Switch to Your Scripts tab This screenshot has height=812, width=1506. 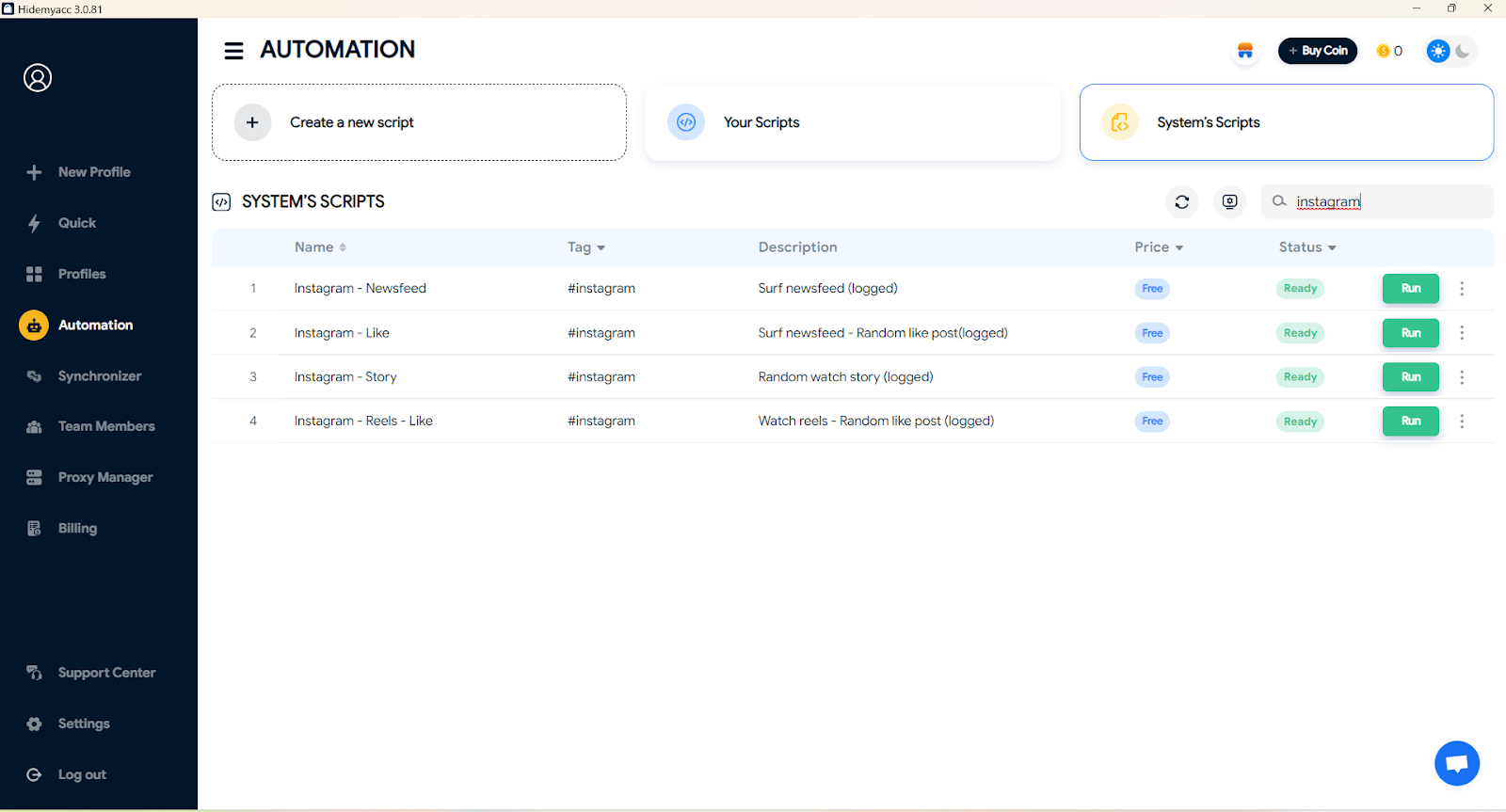[x=853, y=122]
